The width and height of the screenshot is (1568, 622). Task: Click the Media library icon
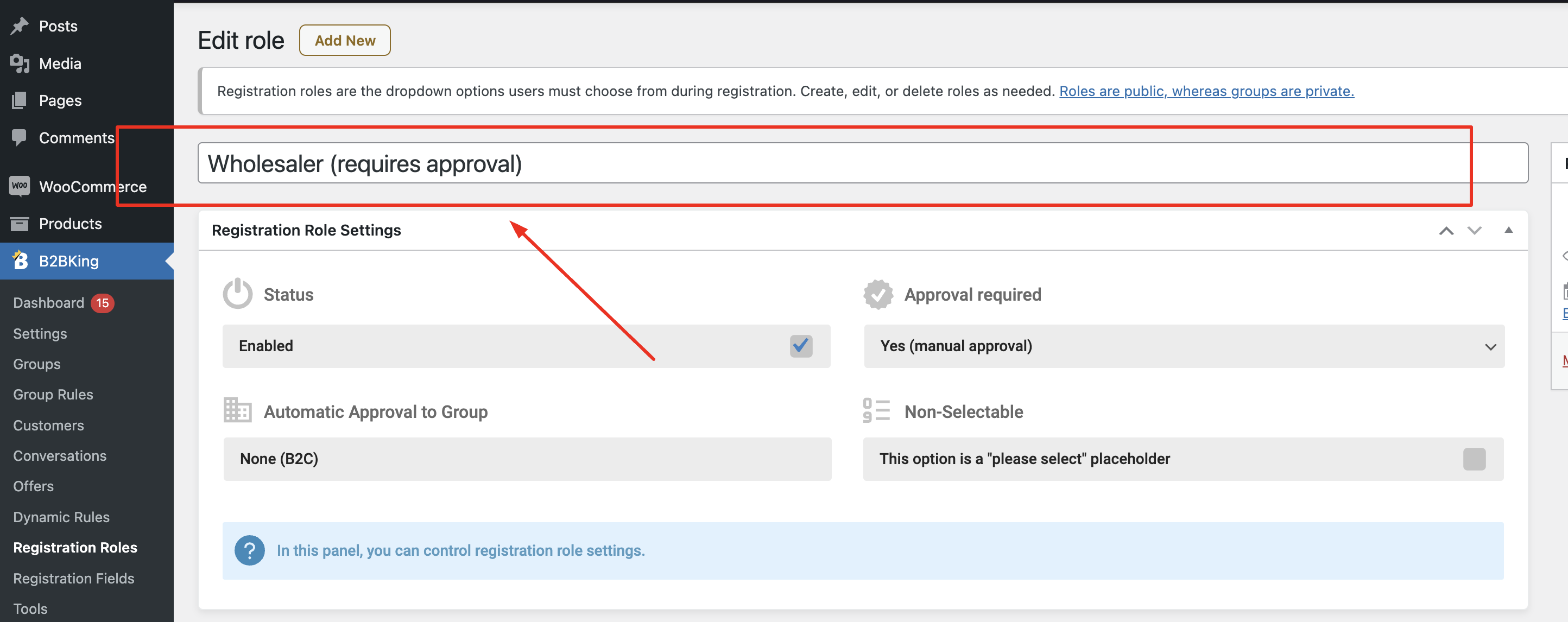tap(20, 64)
